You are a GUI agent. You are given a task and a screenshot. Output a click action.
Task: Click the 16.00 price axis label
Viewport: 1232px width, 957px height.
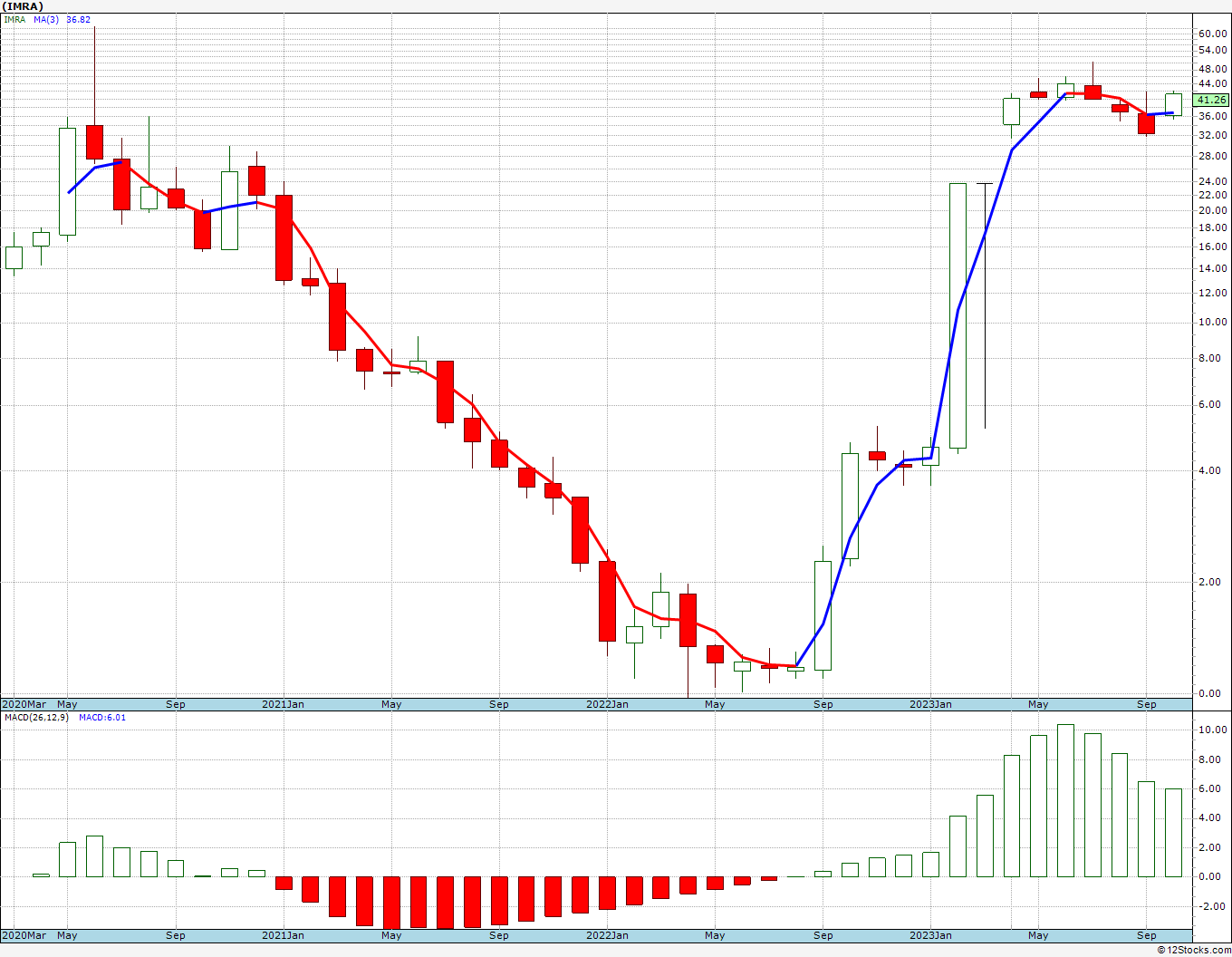tap(1212, 246)
